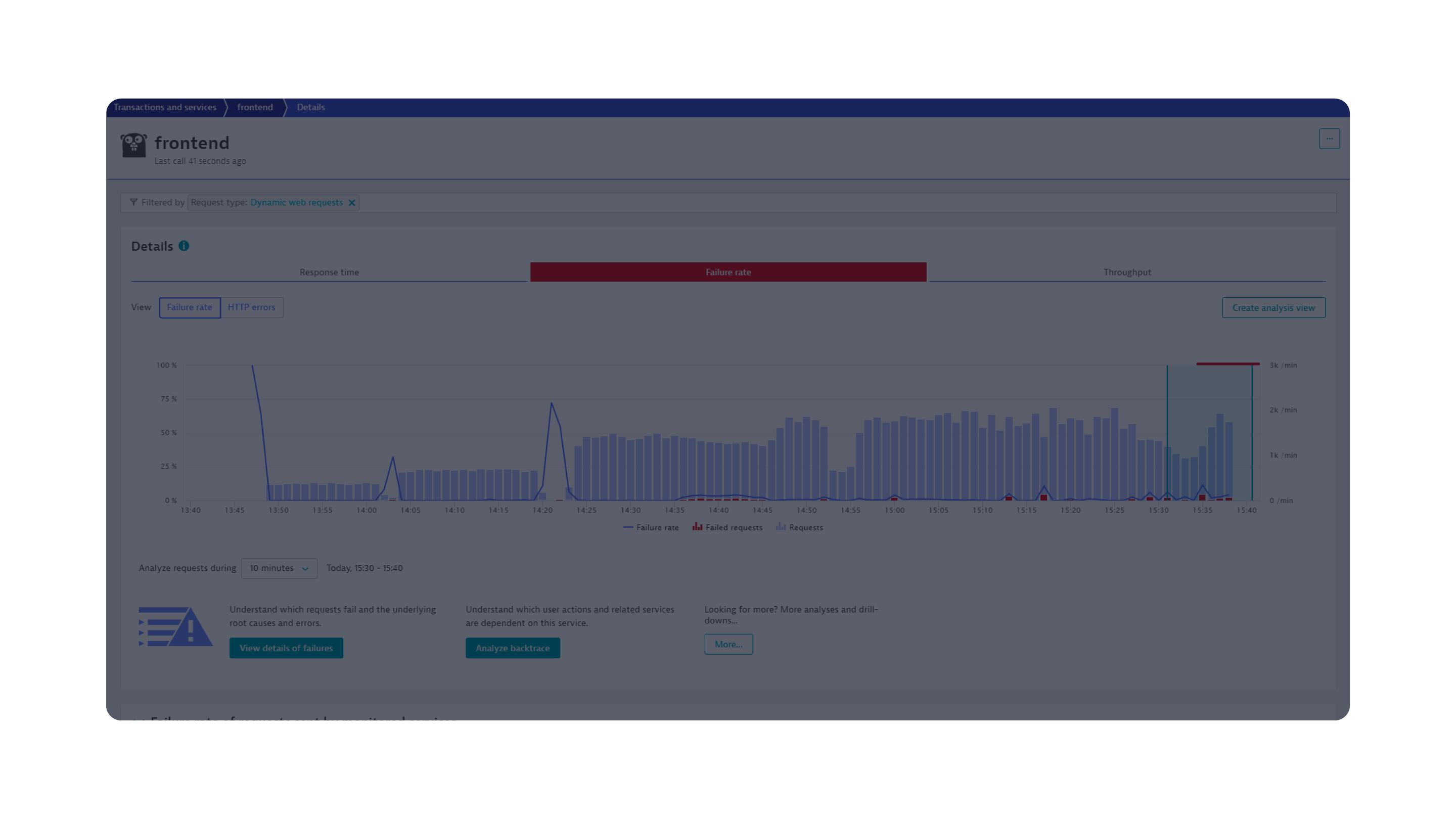Remove the Dynamic web requests filter
Viewport: 1456px width, 819px height.
(351, 203)
